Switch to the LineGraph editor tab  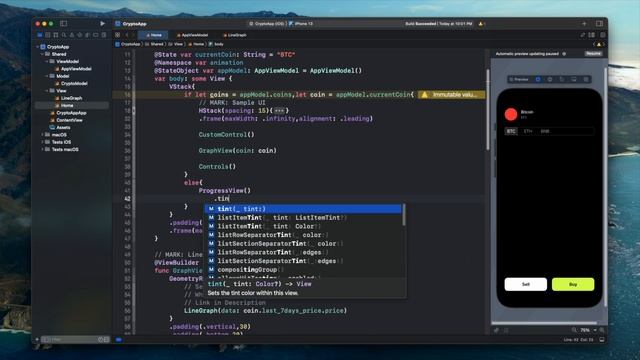[x=235, y=35]
